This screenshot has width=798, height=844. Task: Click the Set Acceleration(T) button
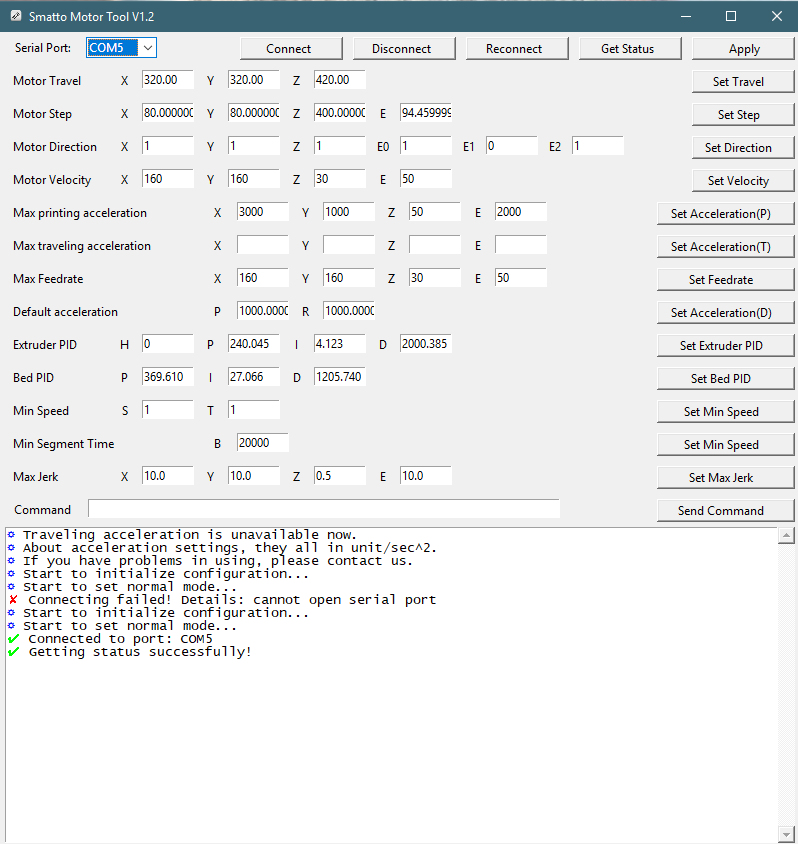[725, 247]
